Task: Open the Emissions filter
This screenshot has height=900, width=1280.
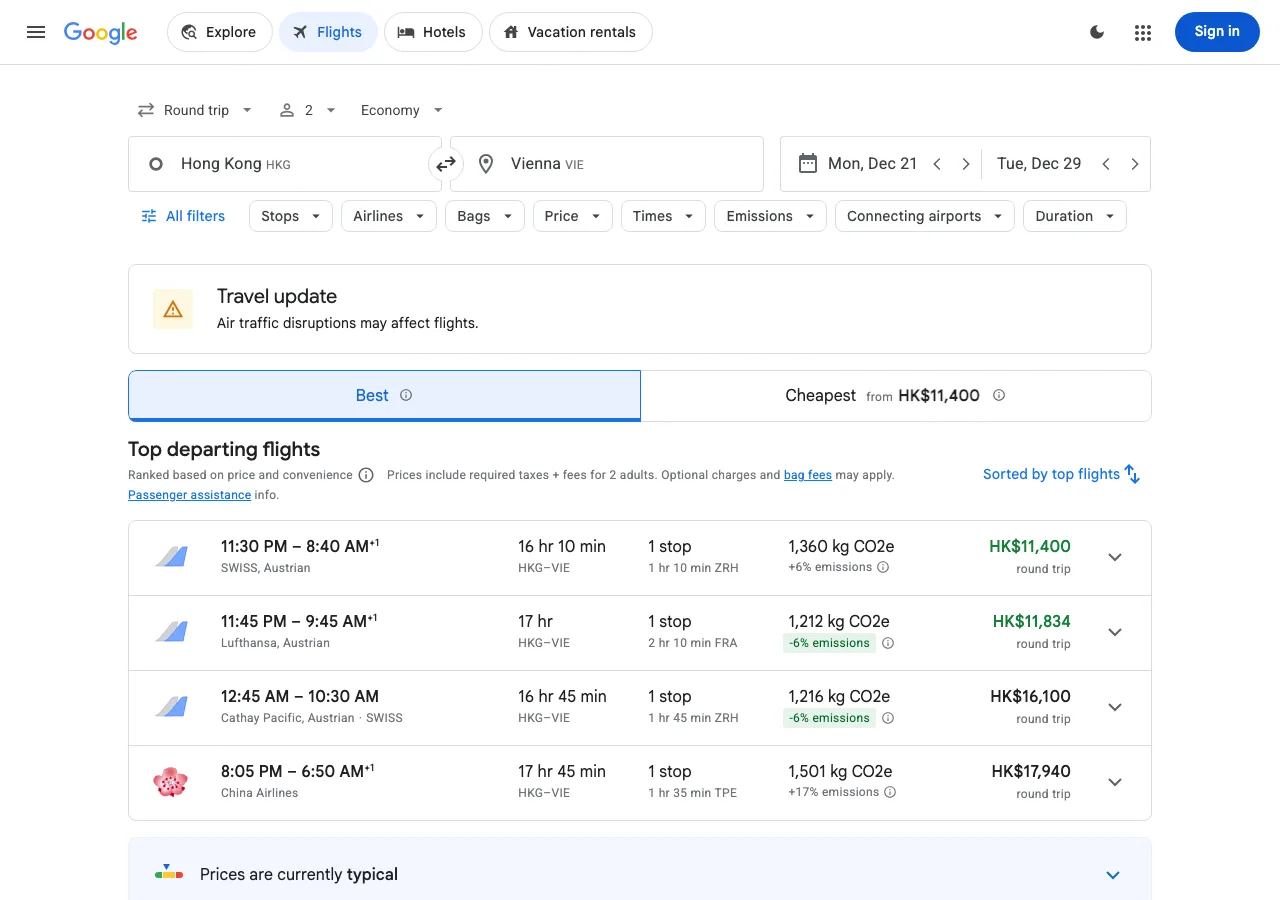Action: (x=771, y=216)
